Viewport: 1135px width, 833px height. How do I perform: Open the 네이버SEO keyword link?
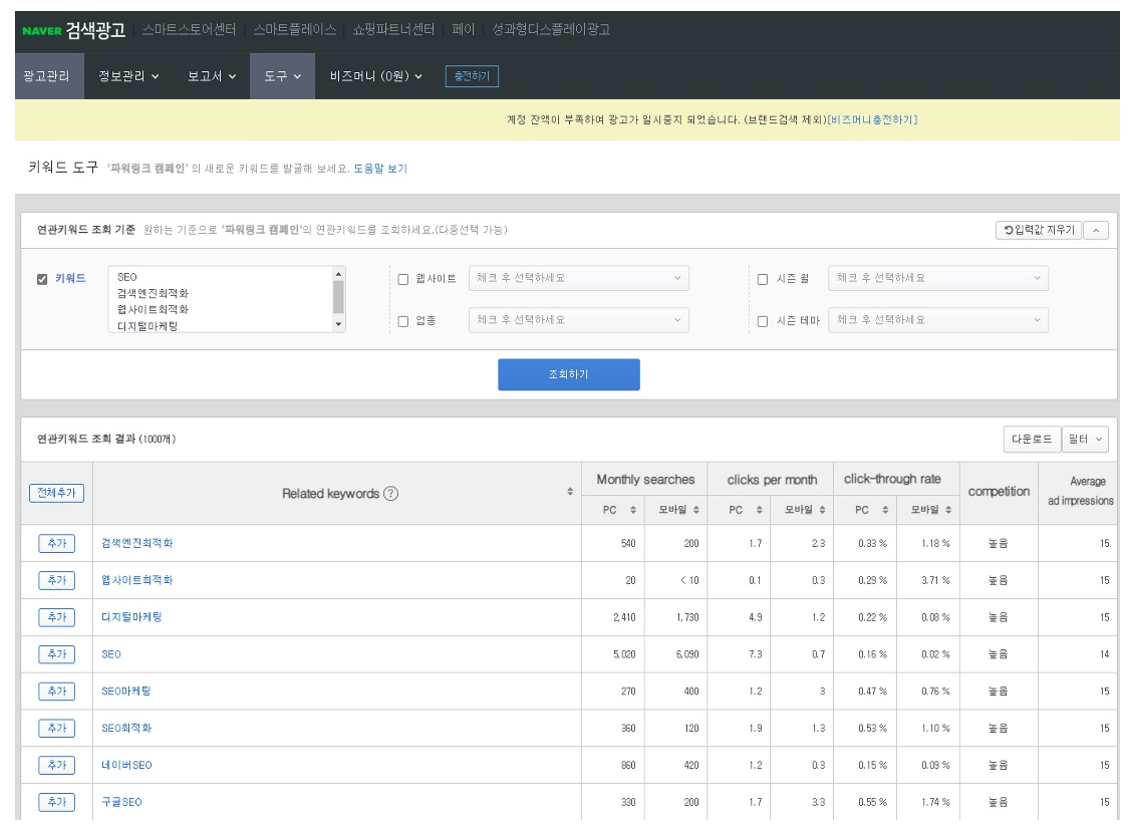pos(127,765)
